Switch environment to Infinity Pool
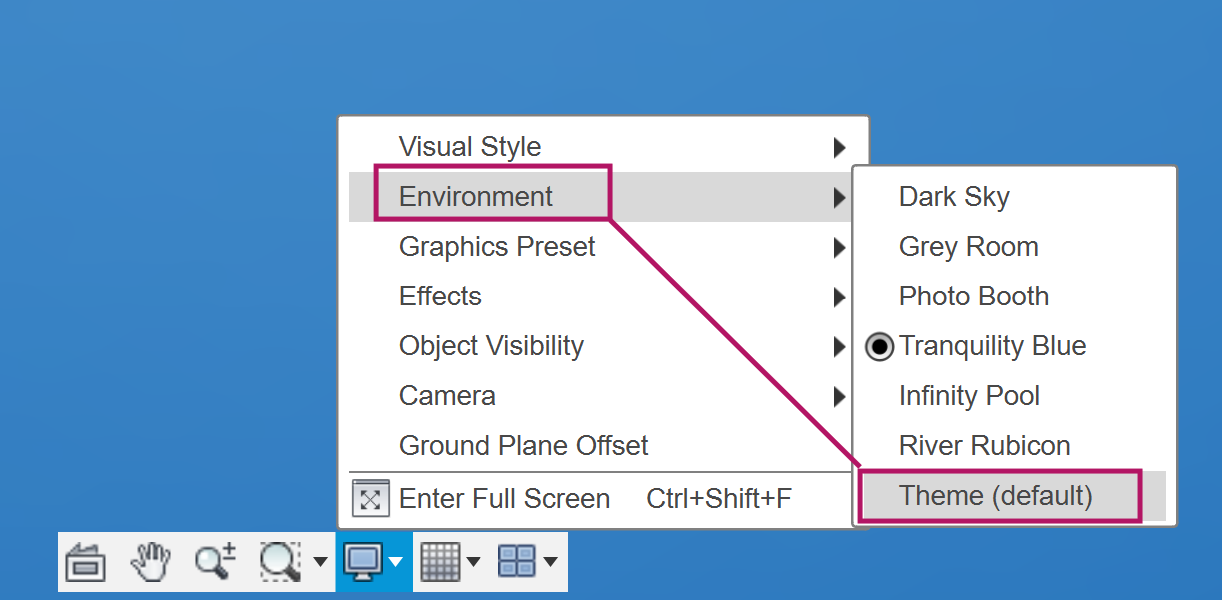This screenshot has width=1222, height=600. (x=969, y=396)
